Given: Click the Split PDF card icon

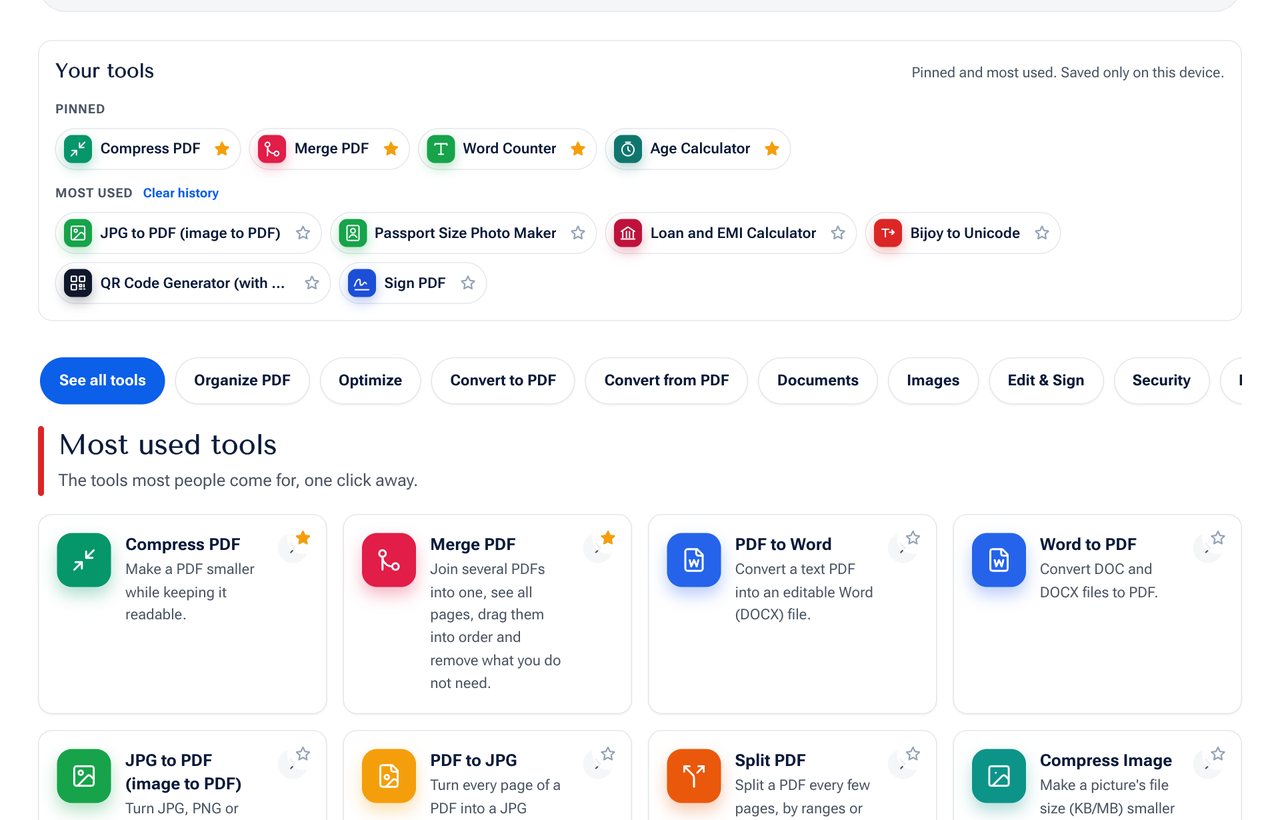Looking at the screenshot, I should click(x=694, y=776).
